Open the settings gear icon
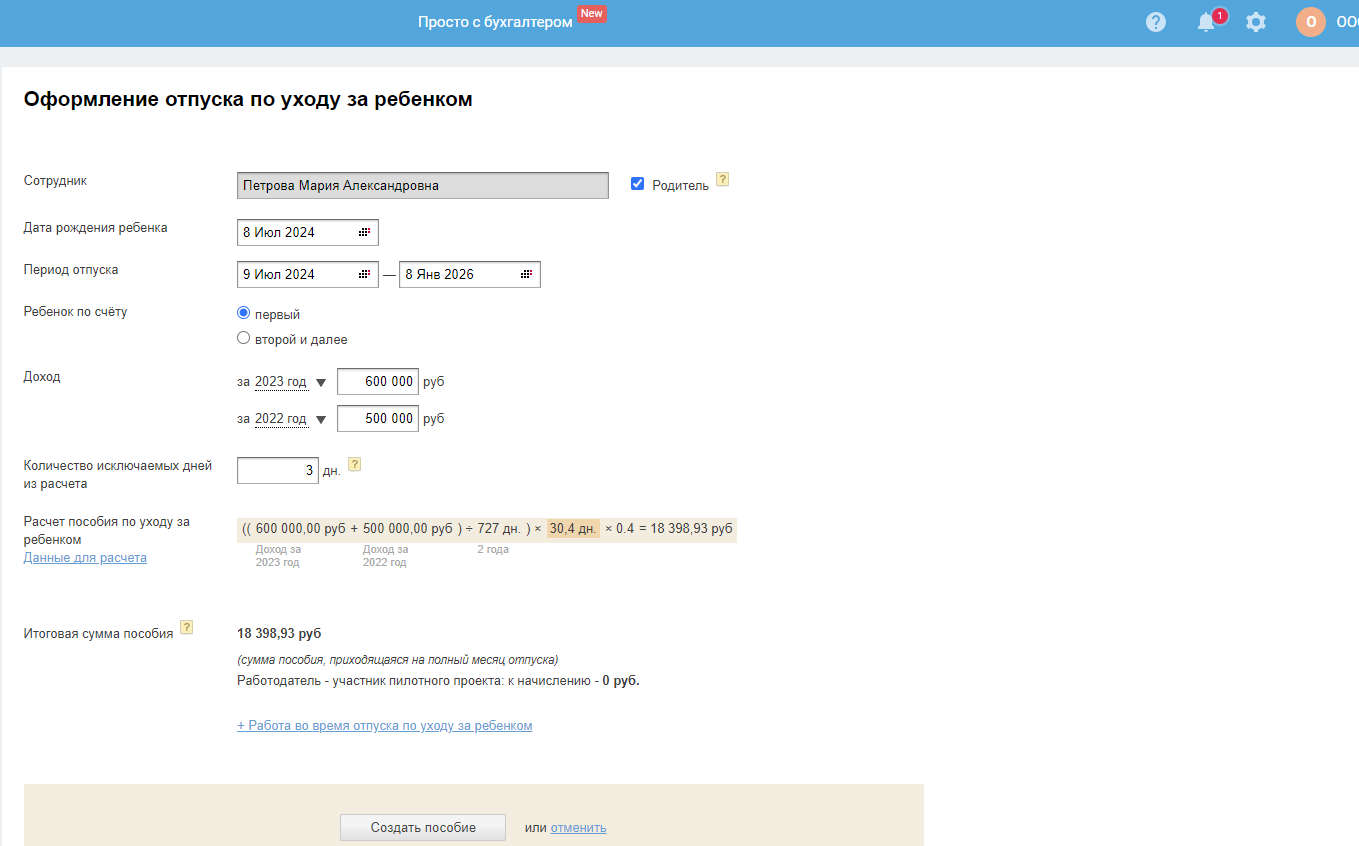The width and height of the screenshot is (1359, 846). click(x=1256, y=22)
